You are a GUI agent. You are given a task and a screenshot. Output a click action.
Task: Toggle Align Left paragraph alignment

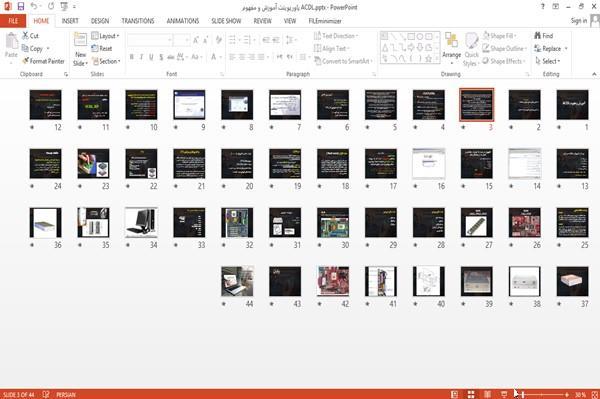[232, 57]
